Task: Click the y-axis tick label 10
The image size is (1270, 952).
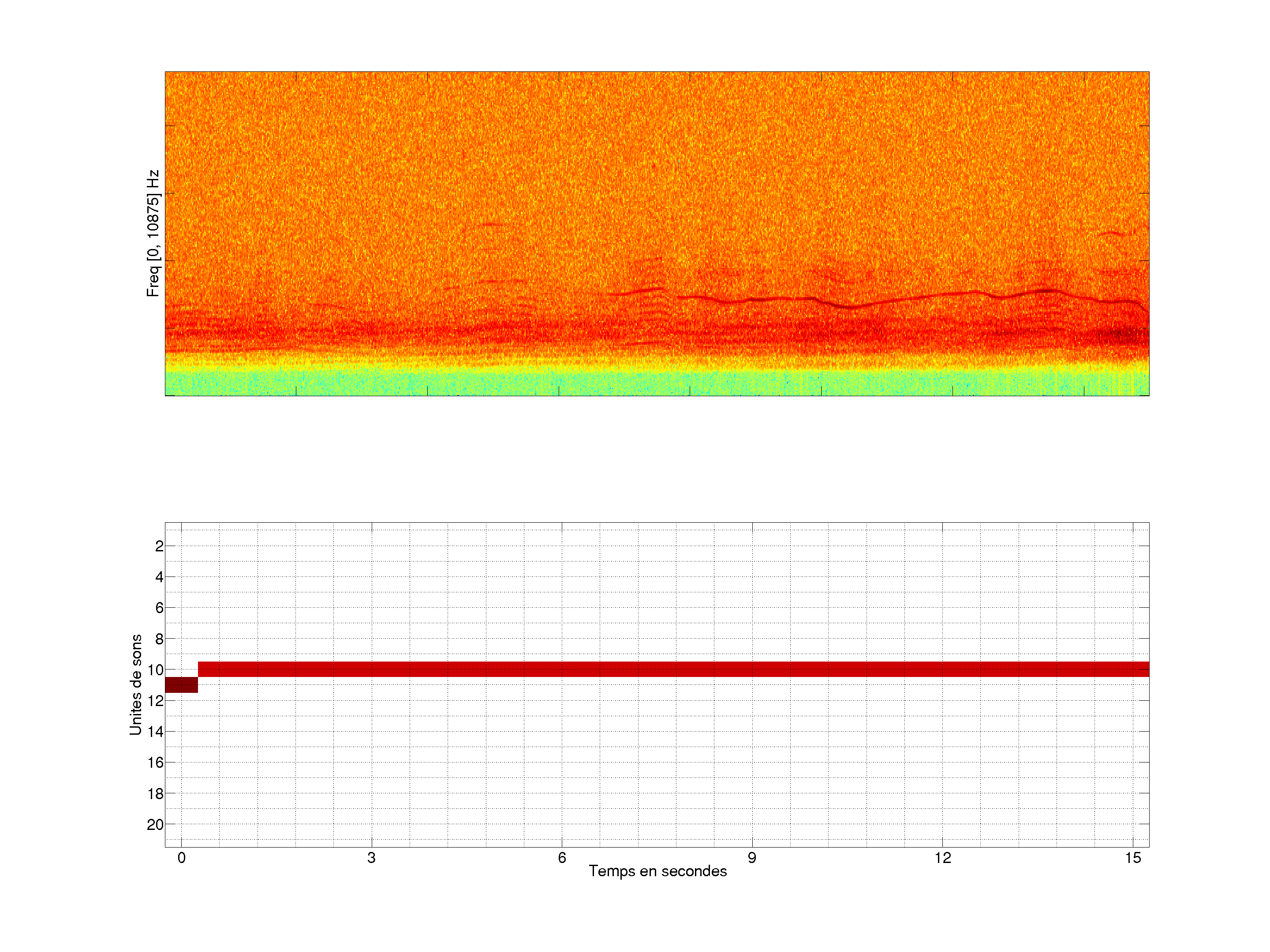Action: 155,669
